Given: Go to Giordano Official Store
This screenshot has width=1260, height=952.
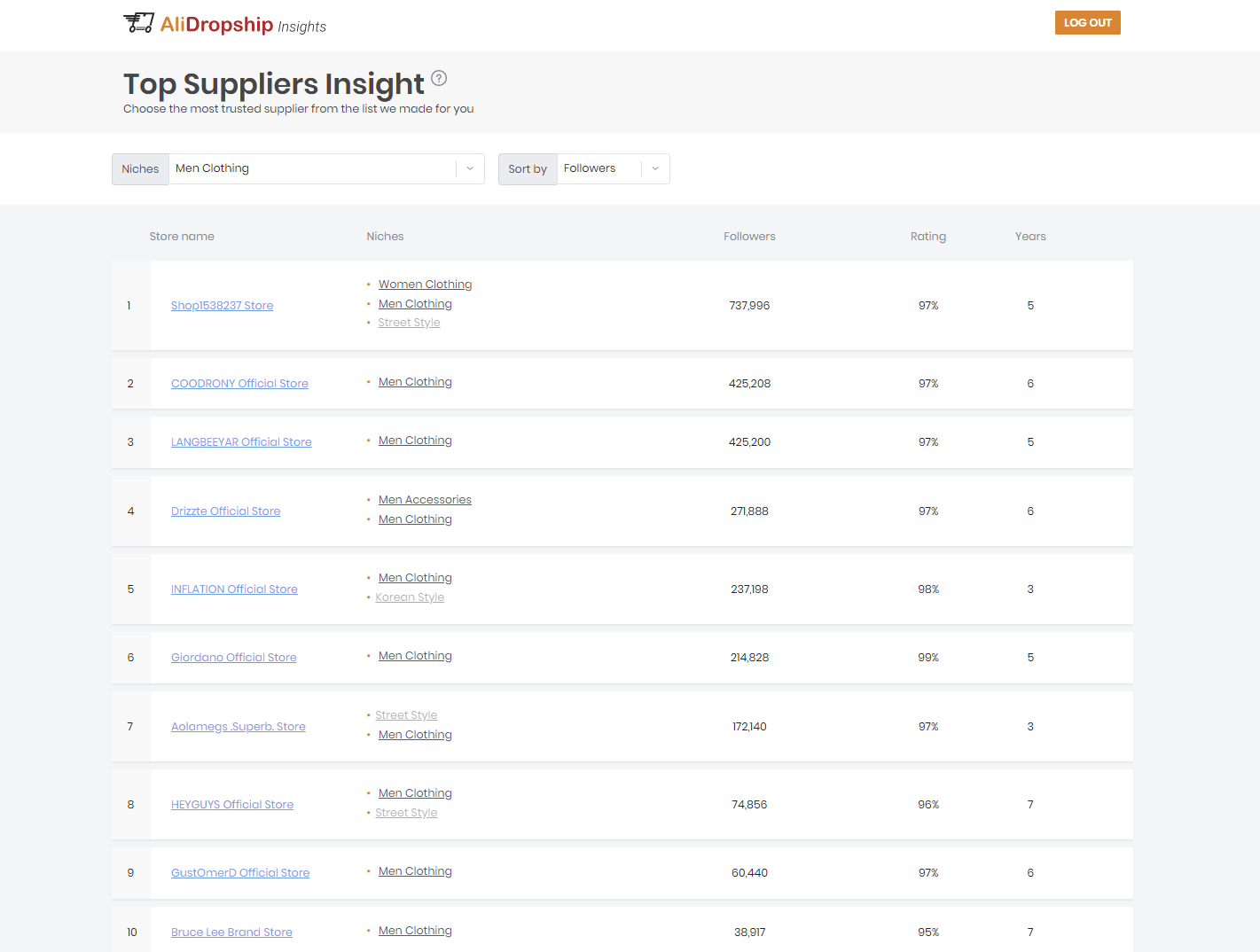Looking at the screenshot, I should pos(233,658).
